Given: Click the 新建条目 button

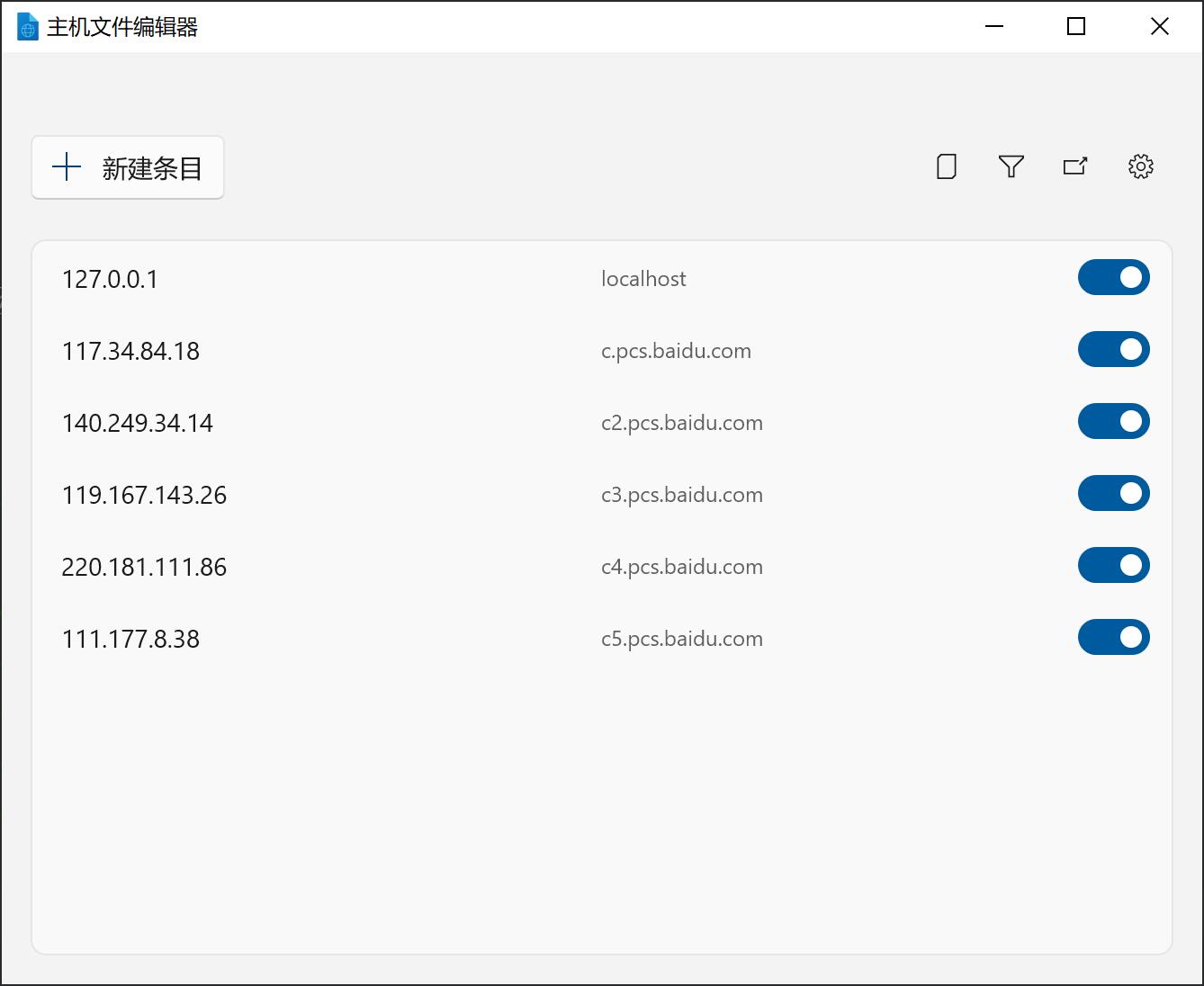Looking at the screenshot, I should pos(128,167).
